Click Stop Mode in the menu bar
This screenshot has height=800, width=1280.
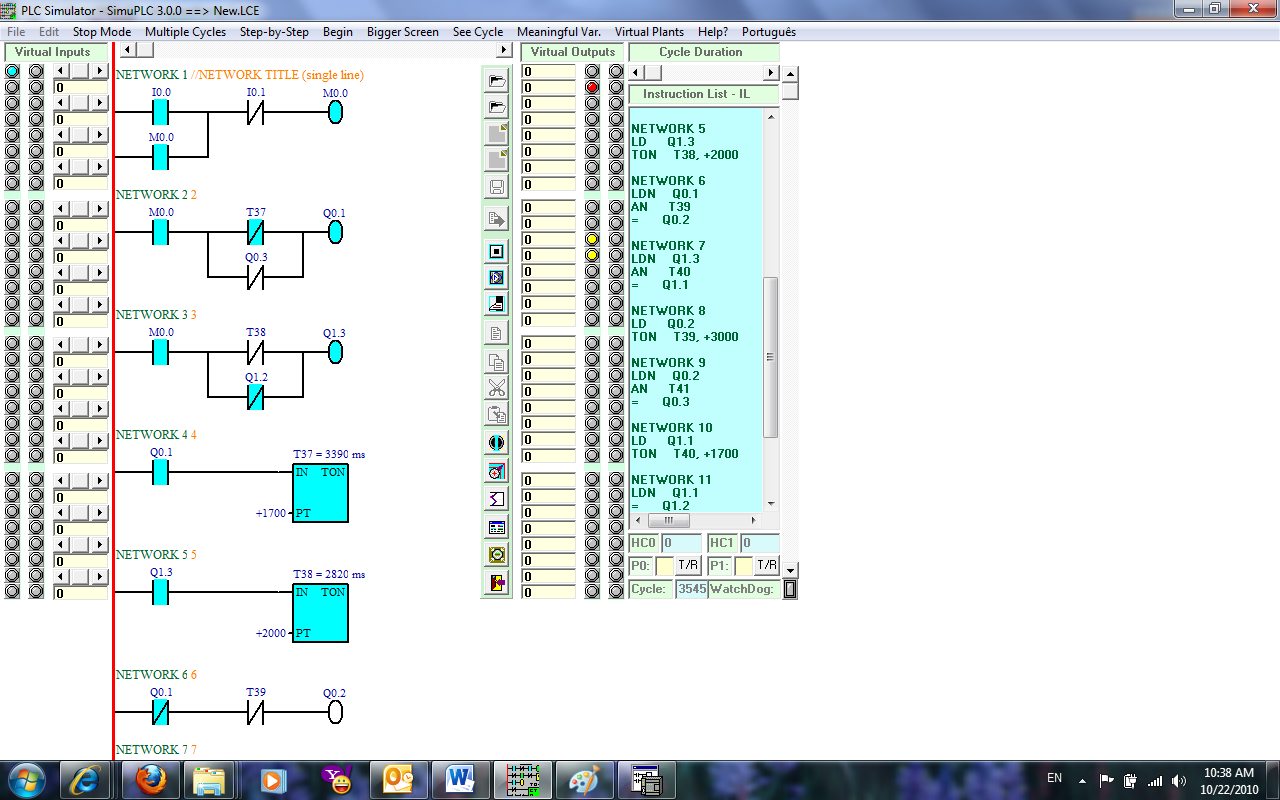tap(101, 32)
